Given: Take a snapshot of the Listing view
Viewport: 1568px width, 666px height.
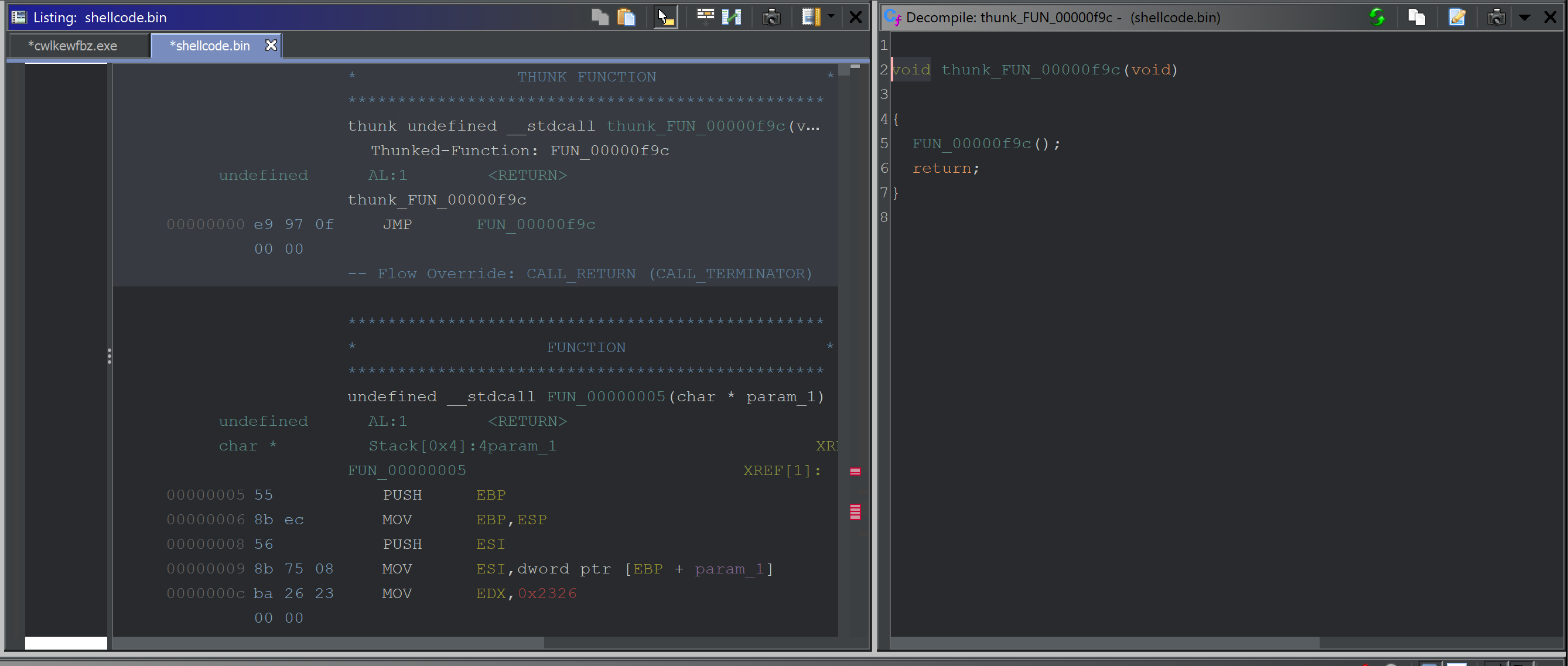Looking at the screenshot, I should [771, 17].
